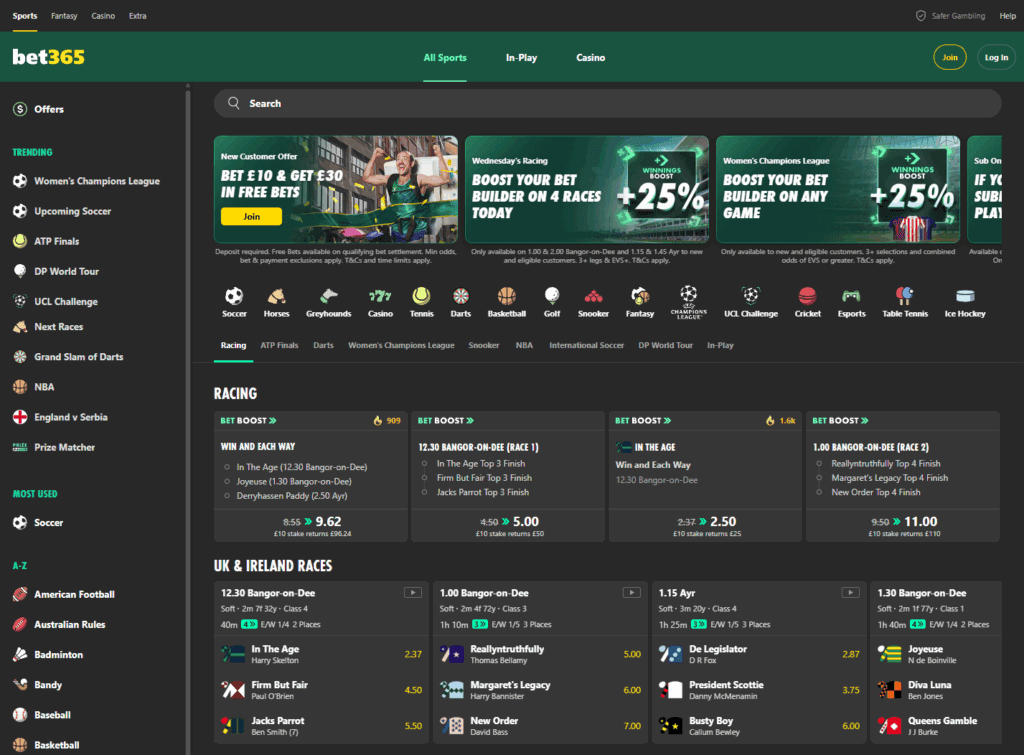Open the Snooker filter tab
The height and width of the screenshot is (755, 1024).
[x=484, y=344]
